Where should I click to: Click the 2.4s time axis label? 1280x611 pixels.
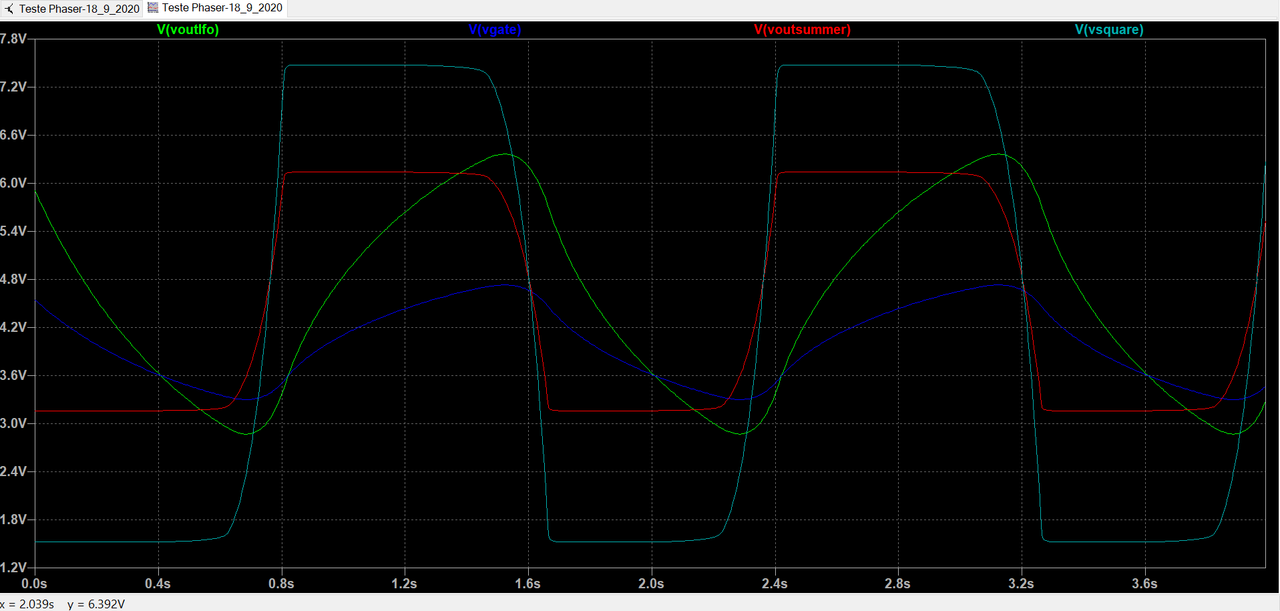pos(774,583)
